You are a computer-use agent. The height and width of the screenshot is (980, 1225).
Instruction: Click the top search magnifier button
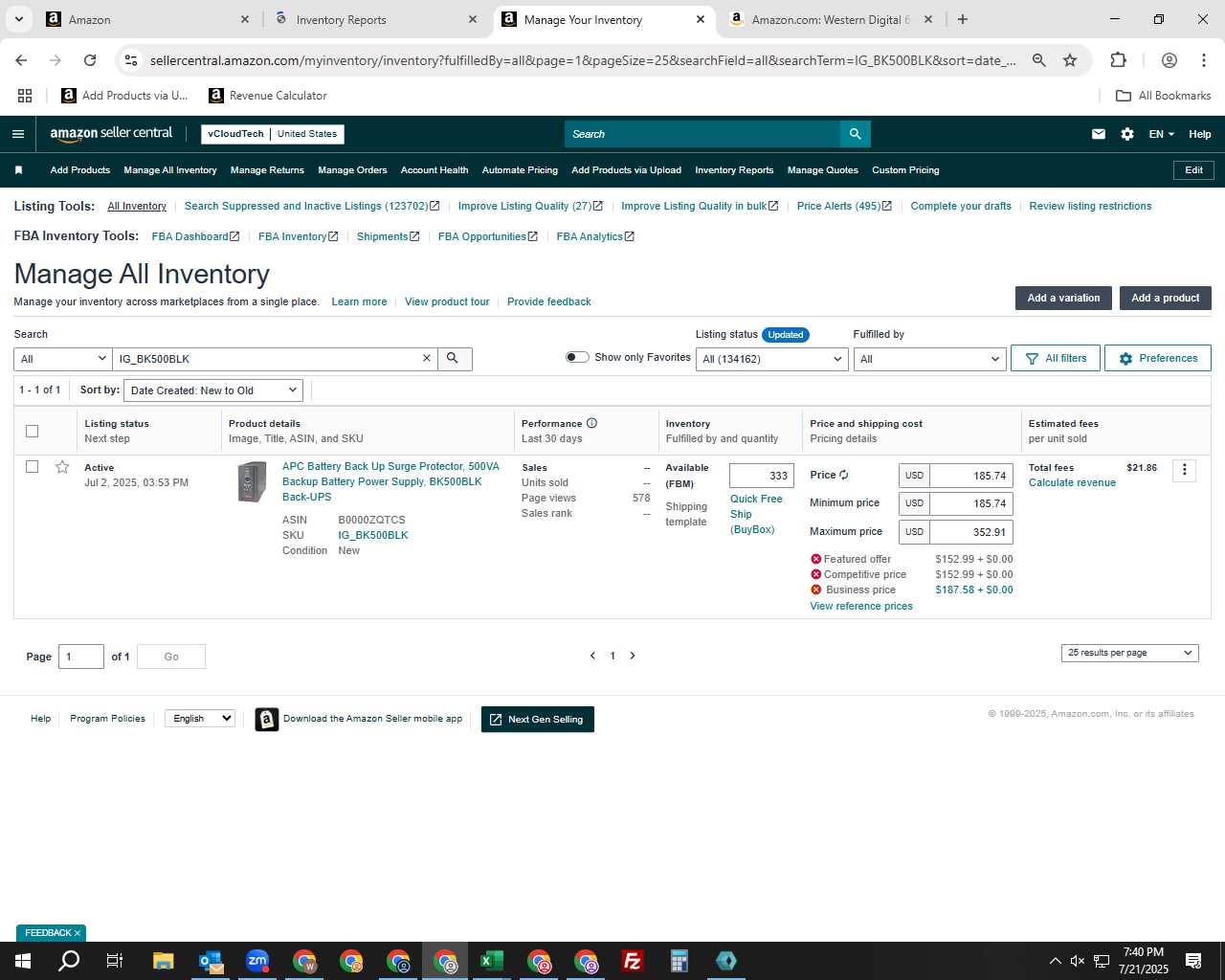click(x=855, y=134)
